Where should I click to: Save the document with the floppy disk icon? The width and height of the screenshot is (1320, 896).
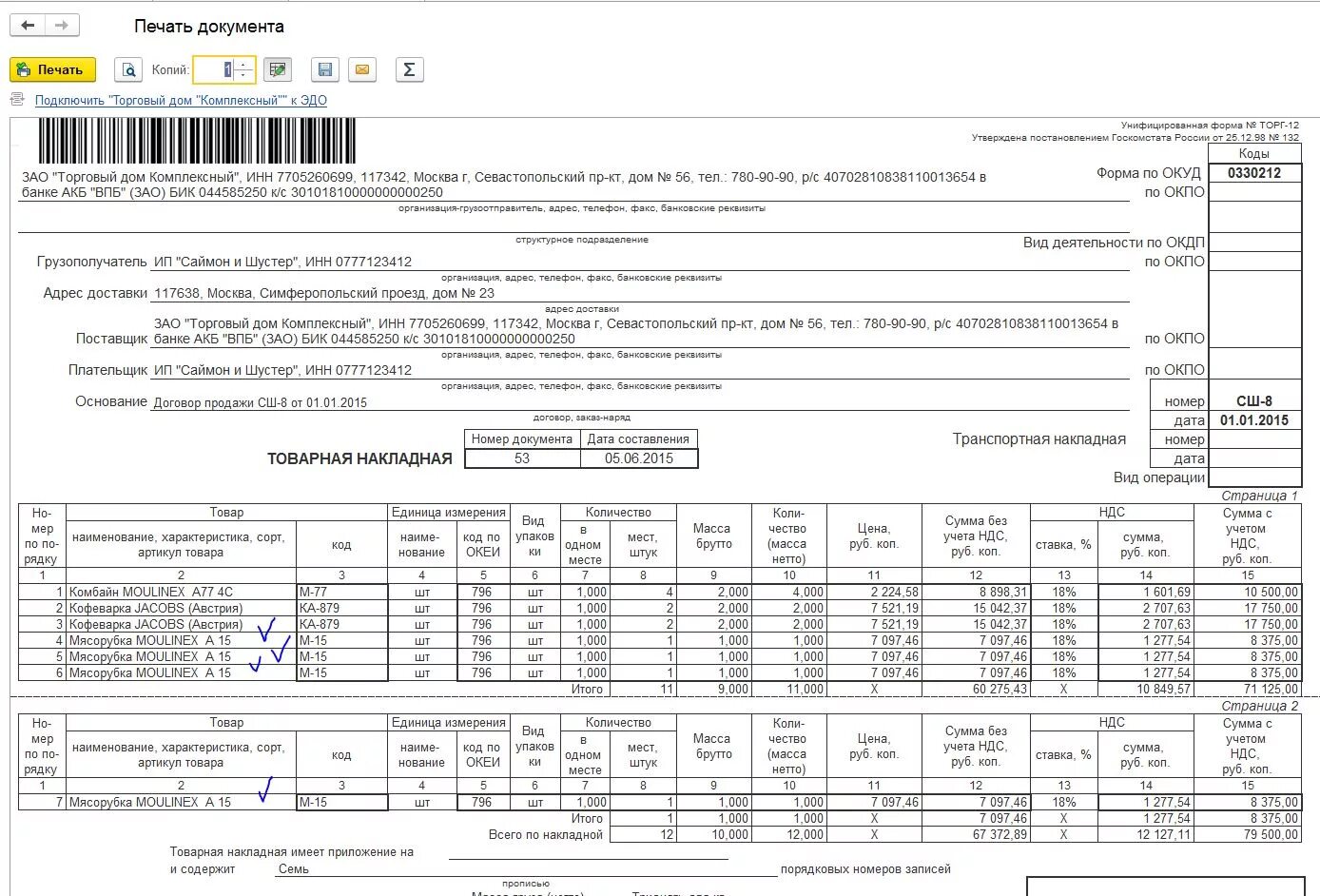coord(325,69)
